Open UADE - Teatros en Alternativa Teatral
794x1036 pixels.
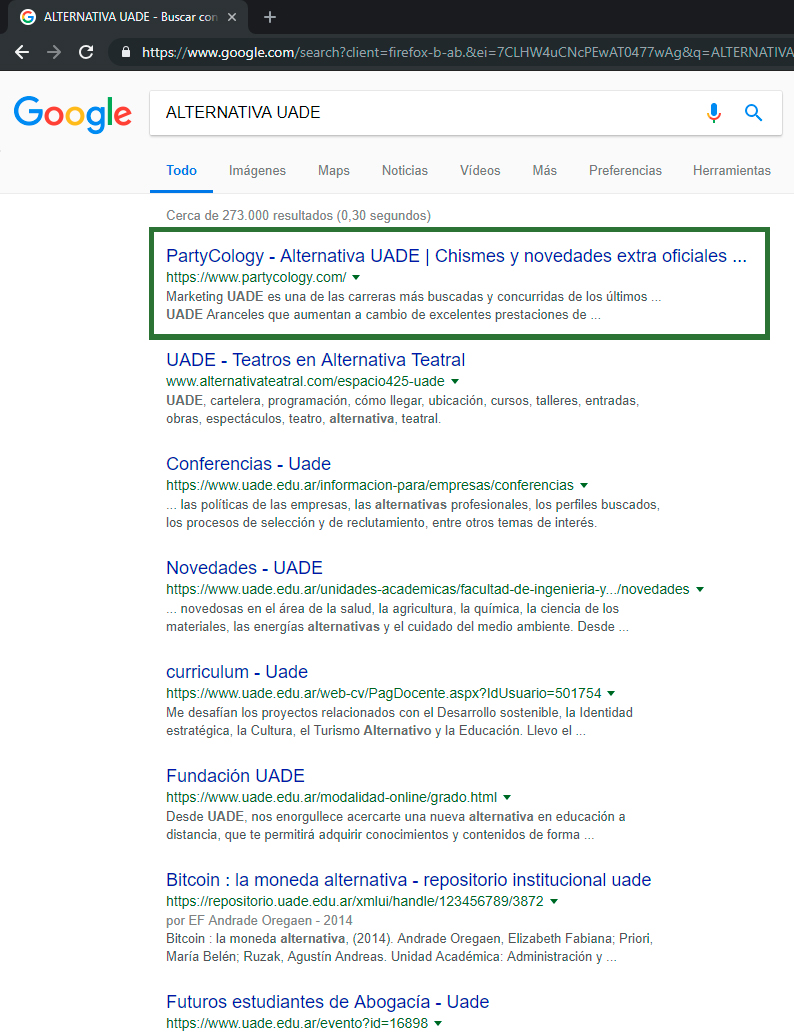pos(316,359)
